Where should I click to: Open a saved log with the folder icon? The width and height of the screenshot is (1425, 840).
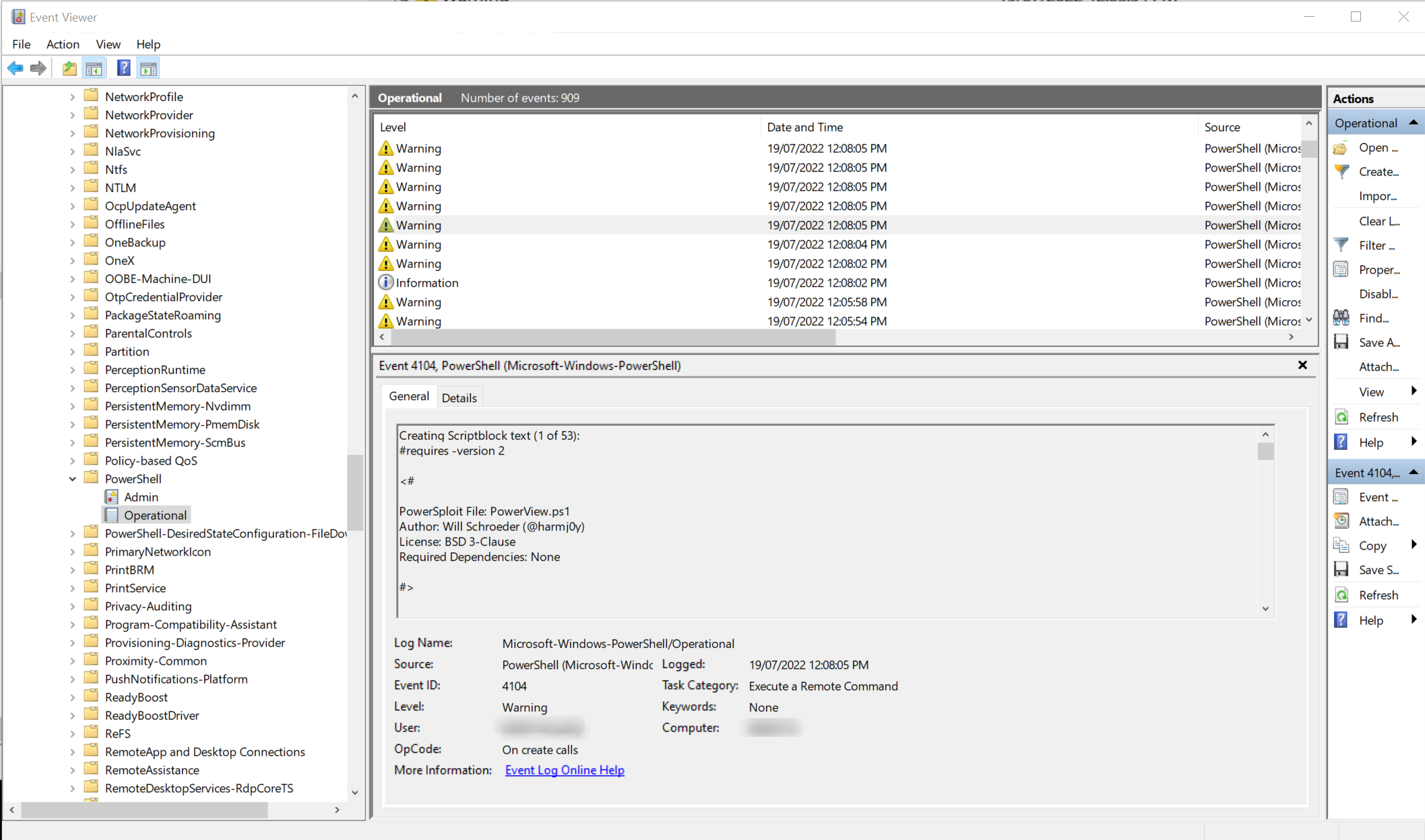(1341, 148)
